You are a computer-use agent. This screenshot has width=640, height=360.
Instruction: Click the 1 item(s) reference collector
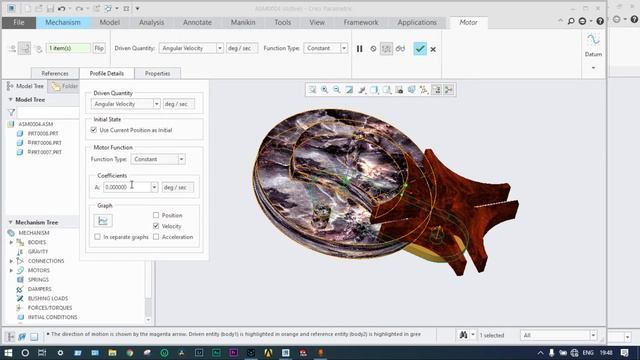(68, 48)
